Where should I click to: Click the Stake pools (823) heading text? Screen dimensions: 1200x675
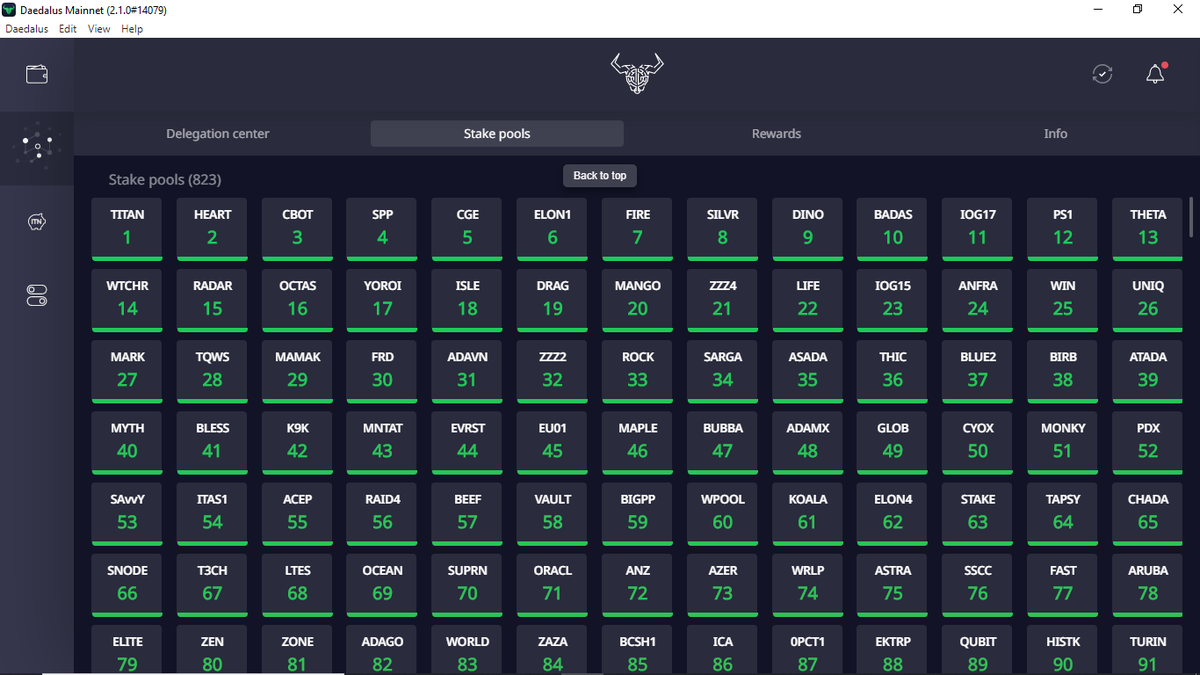point(165,180)
